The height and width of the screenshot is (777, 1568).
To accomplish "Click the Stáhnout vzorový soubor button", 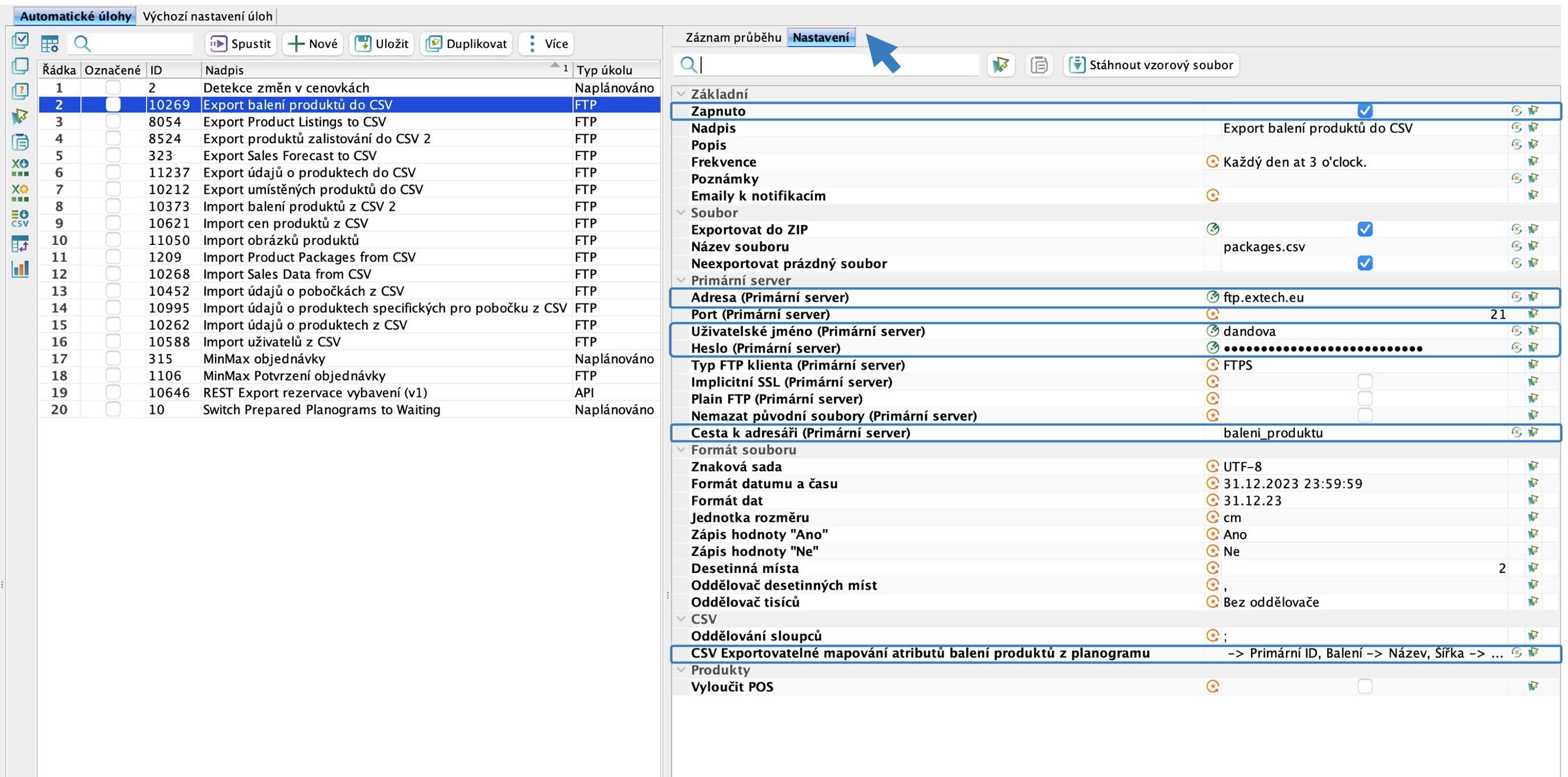I will point(1151,65).
